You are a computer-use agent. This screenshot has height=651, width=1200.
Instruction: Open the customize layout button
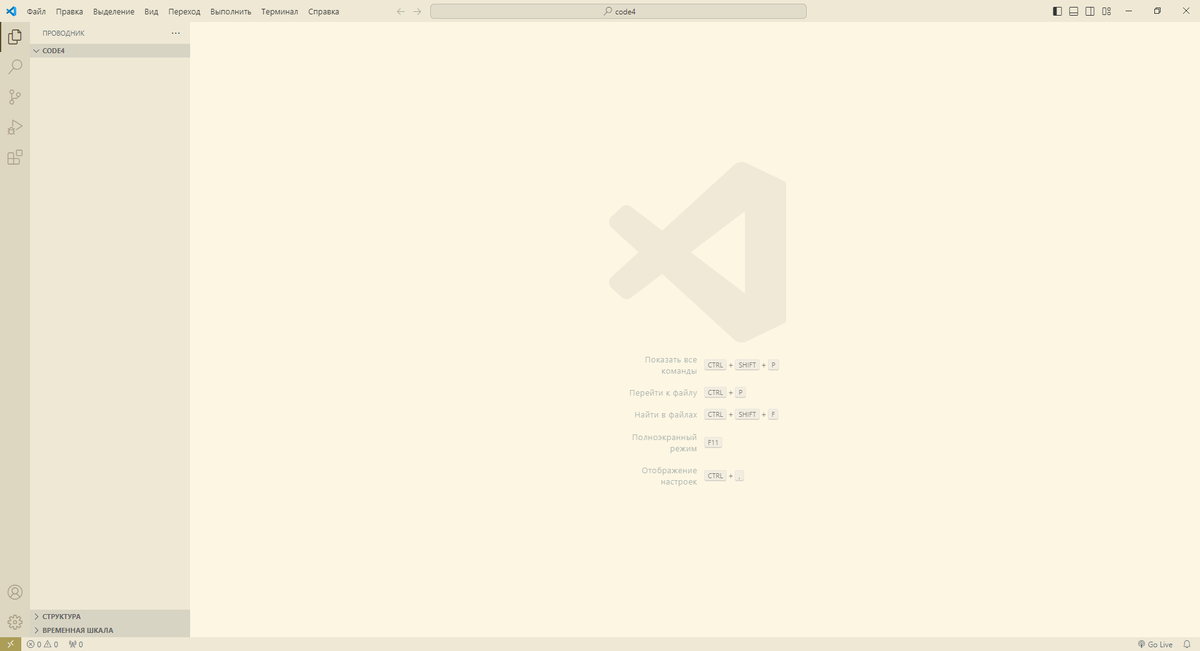[1106, 12]
